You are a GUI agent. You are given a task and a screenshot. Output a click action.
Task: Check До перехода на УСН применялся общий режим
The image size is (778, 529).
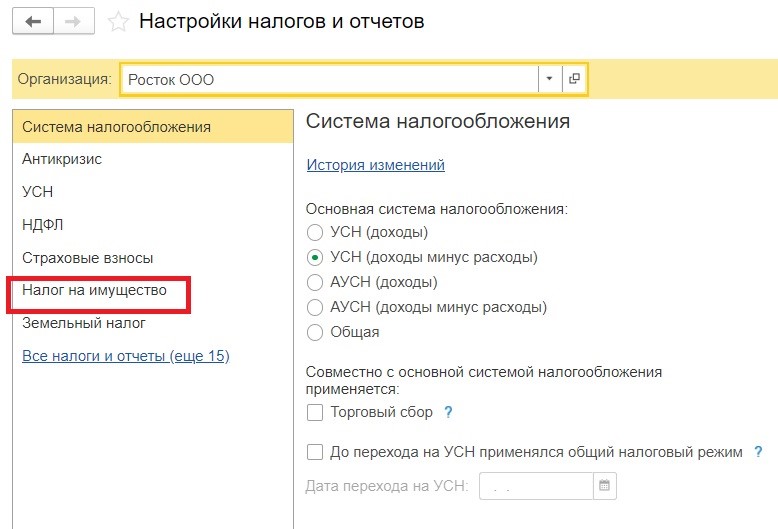[315, 452]
